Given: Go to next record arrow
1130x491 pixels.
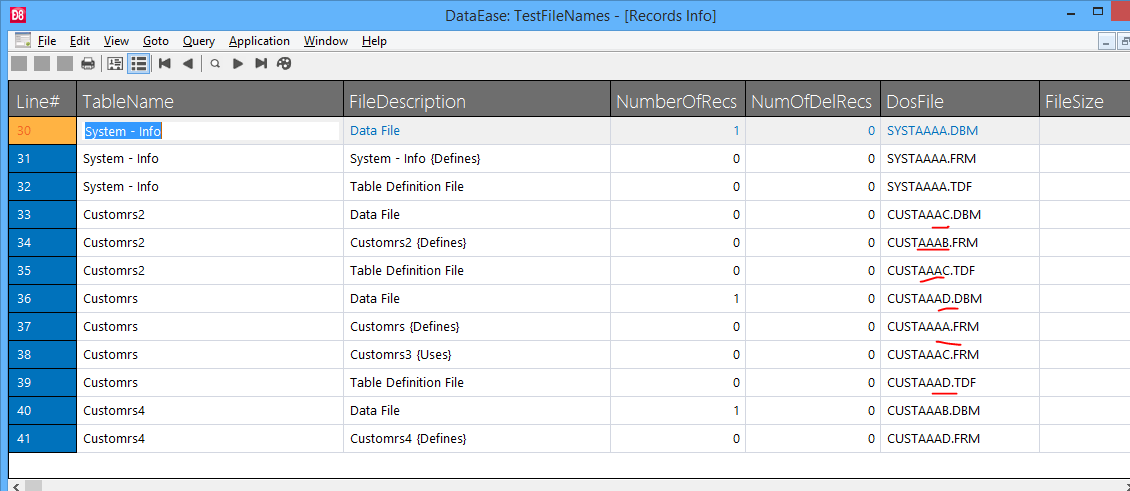Looking at the screenshot, I should [x=237, y=64].
